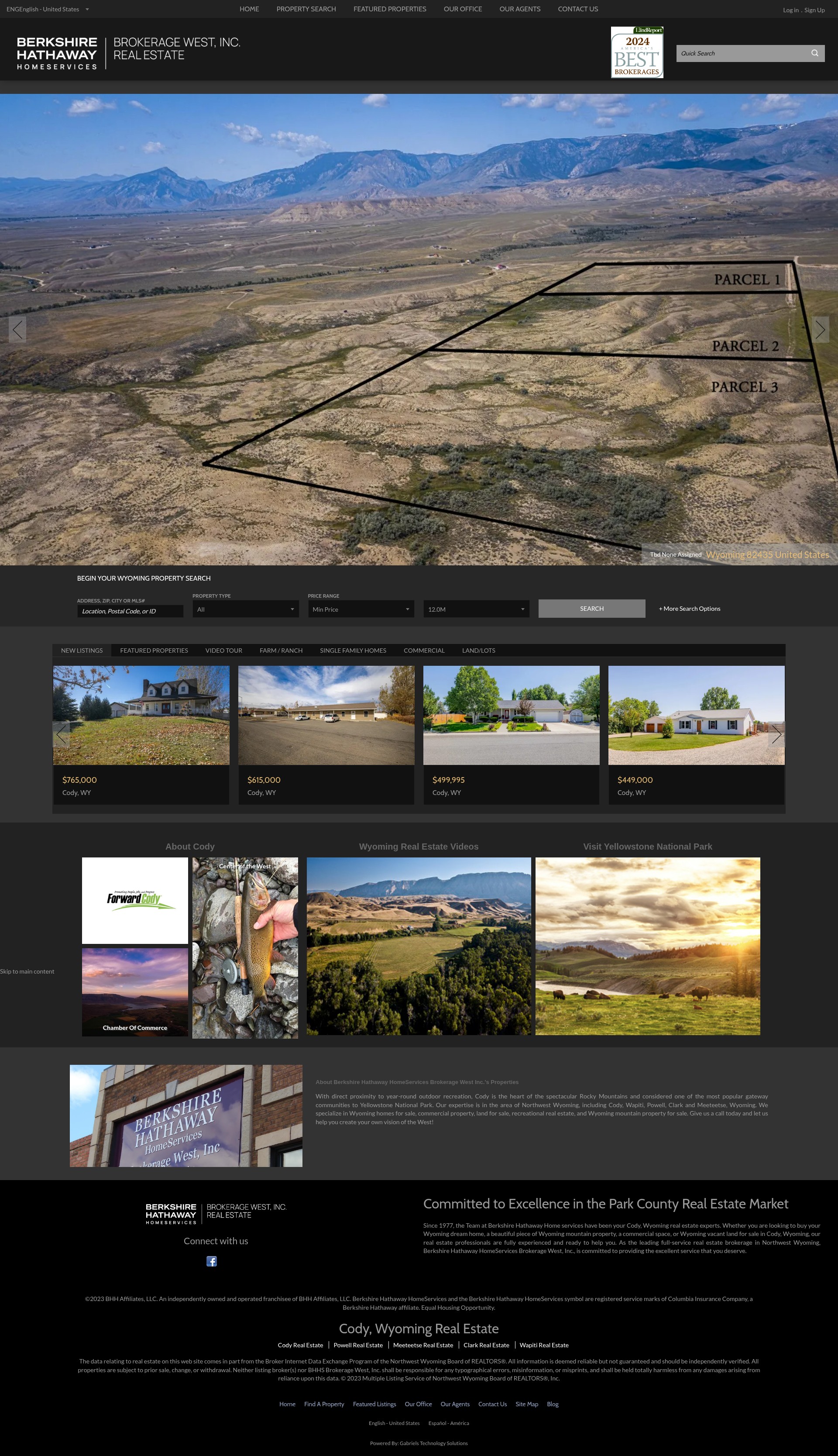This screenshot has height=1456, width=838.
Task: Open the Powell Real Estate link
Action: (358, 1345)
